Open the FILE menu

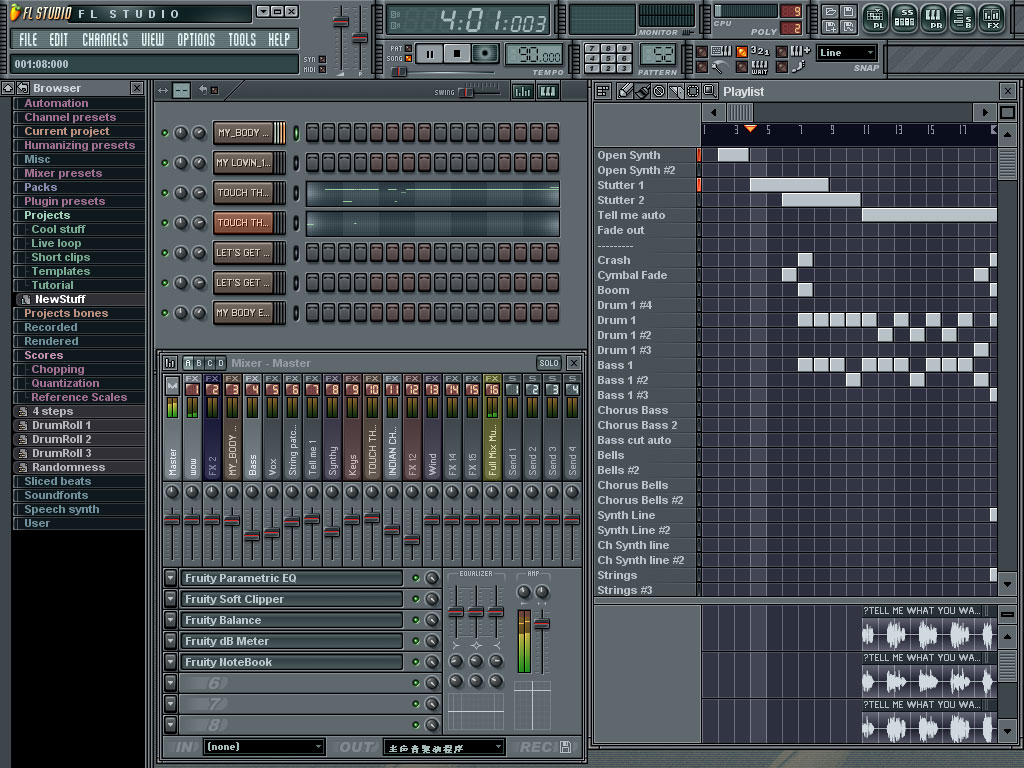coord(28,40)
